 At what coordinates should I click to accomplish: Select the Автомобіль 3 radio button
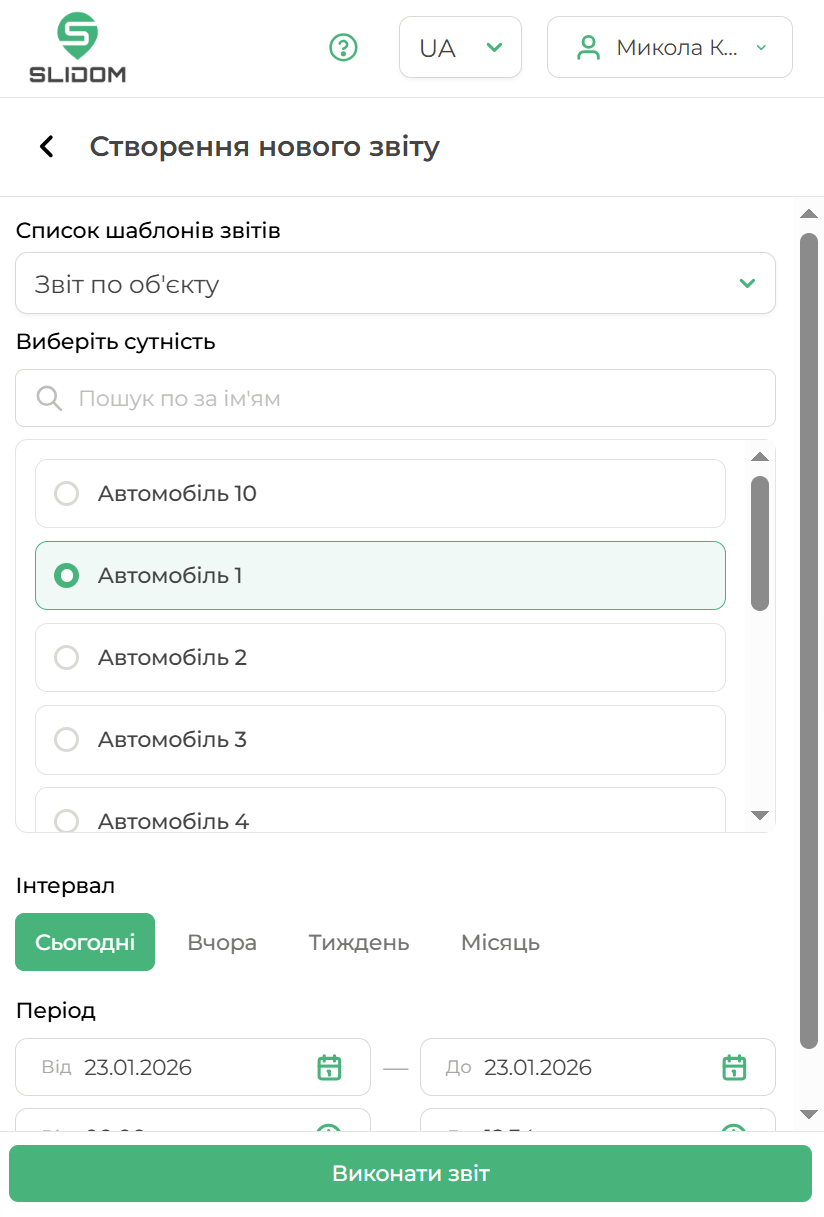(66, 739)
